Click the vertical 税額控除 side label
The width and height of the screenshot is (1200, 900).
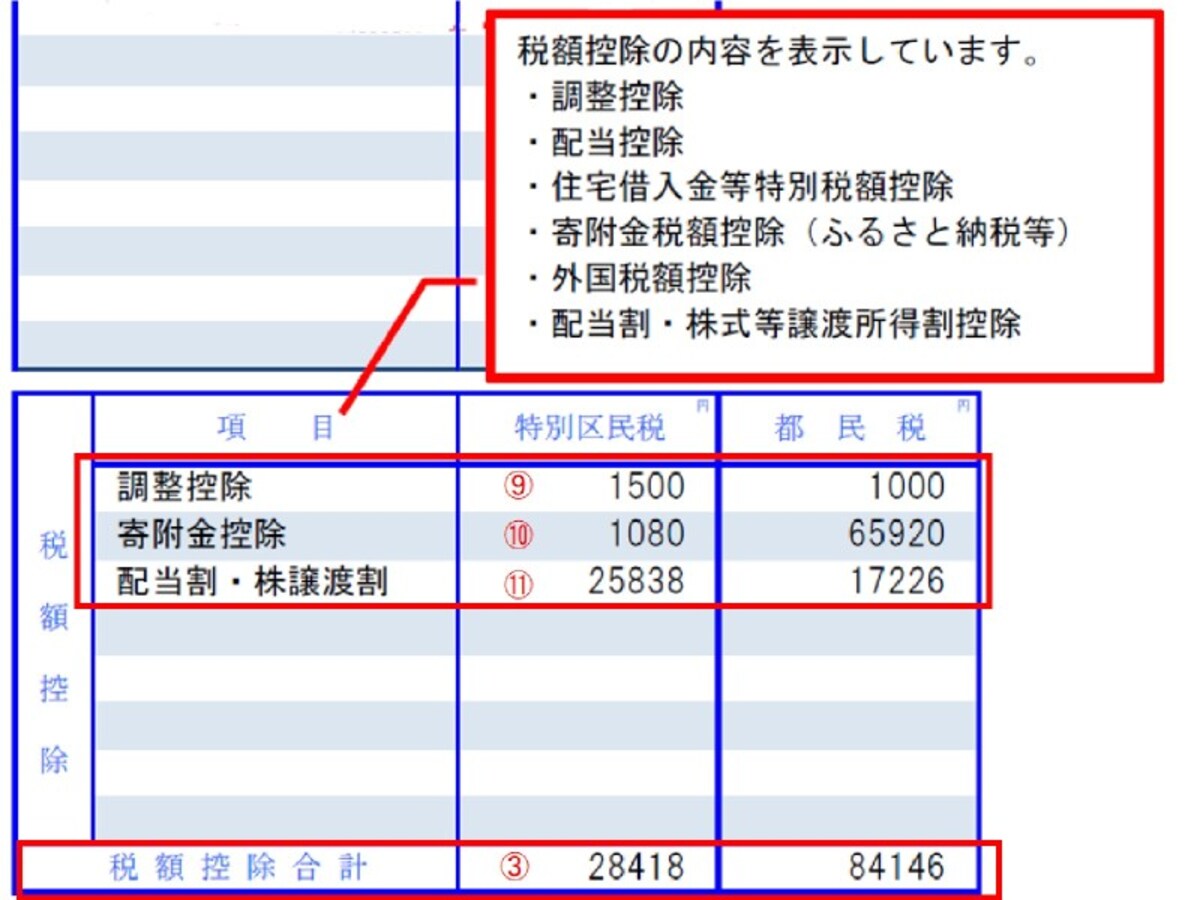tap(54, 654)
